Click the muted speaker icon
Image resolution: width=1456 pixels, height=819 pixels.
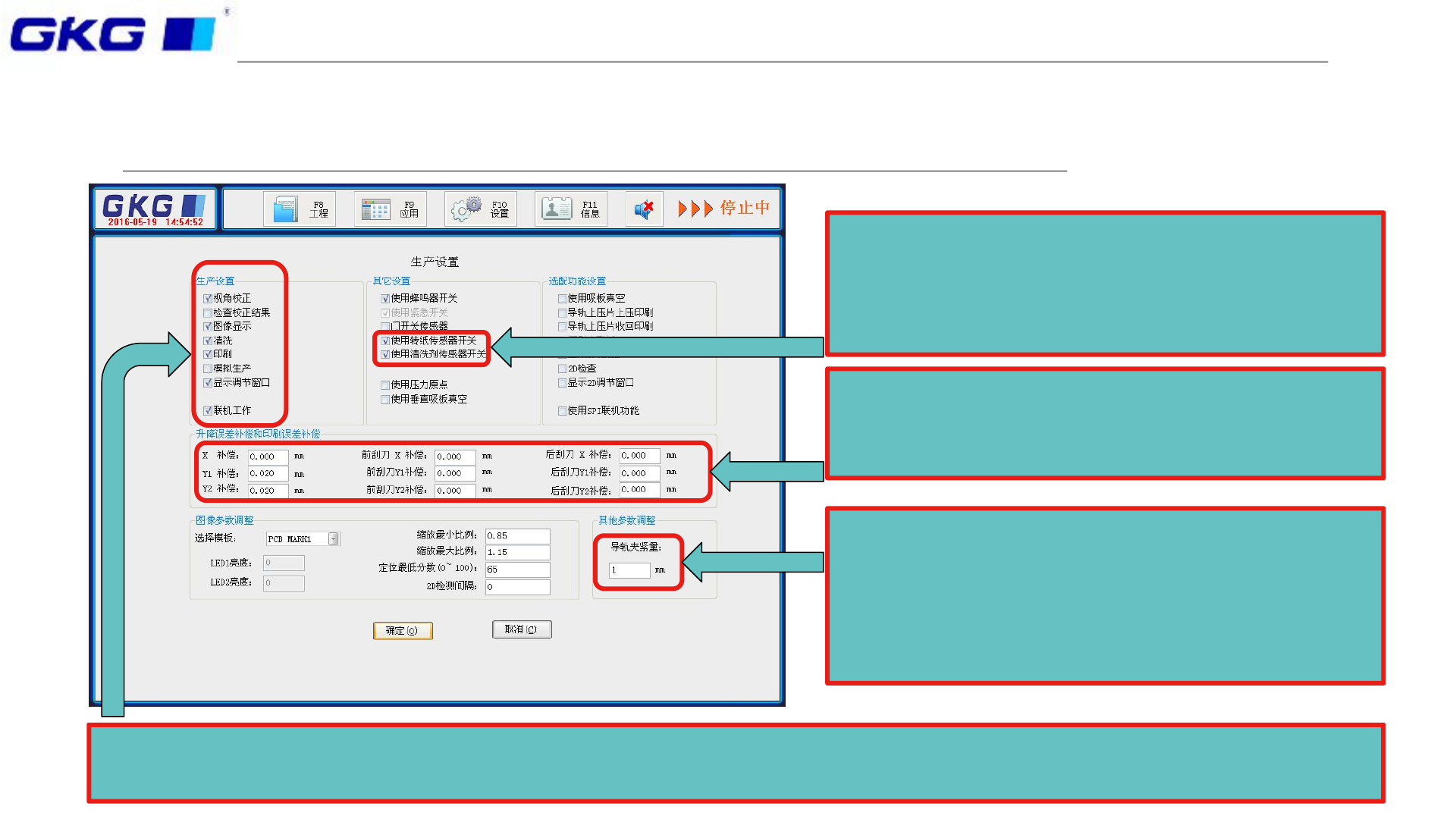coord(644,209)
